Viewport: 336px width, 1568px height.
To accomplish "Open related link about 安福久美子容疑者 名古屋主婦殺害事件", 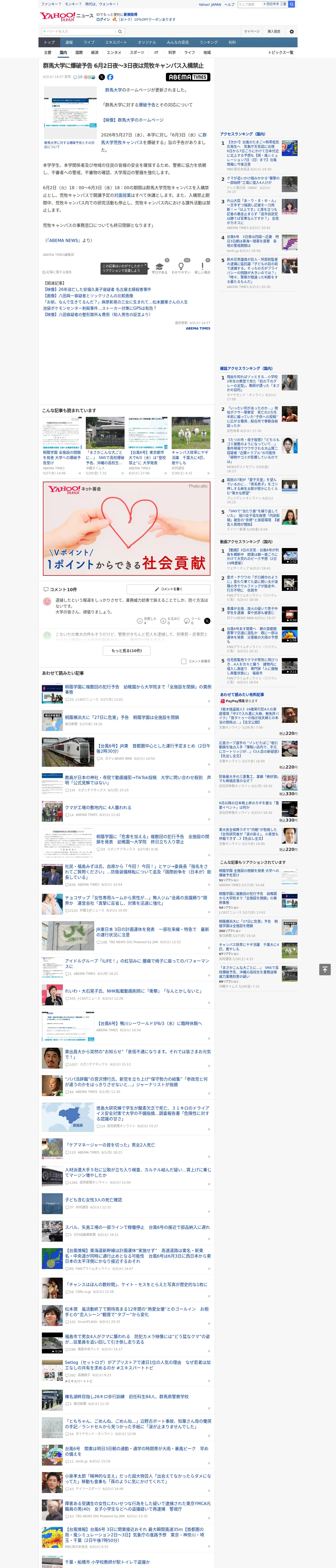I will click(98, 290).
